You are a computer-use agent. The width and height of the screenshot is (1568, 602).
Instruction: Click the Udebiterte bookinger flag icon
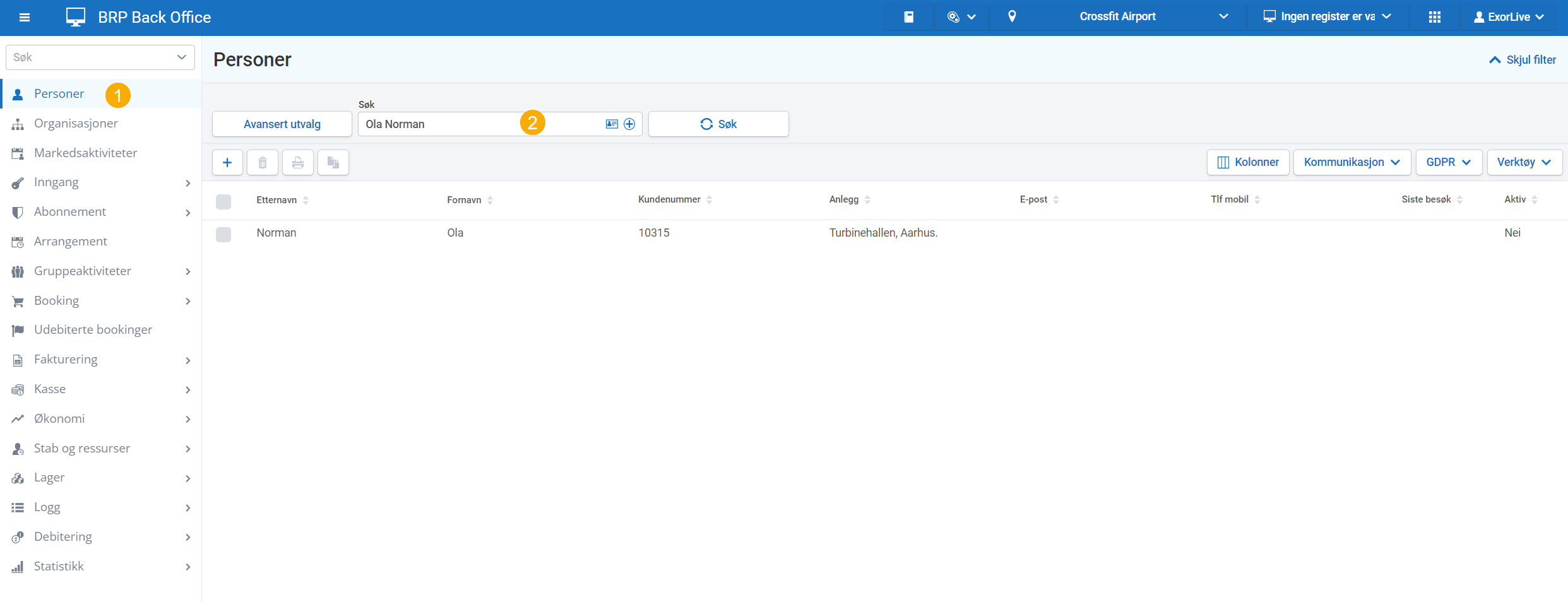pyautogui.click(x=18, y=330)
